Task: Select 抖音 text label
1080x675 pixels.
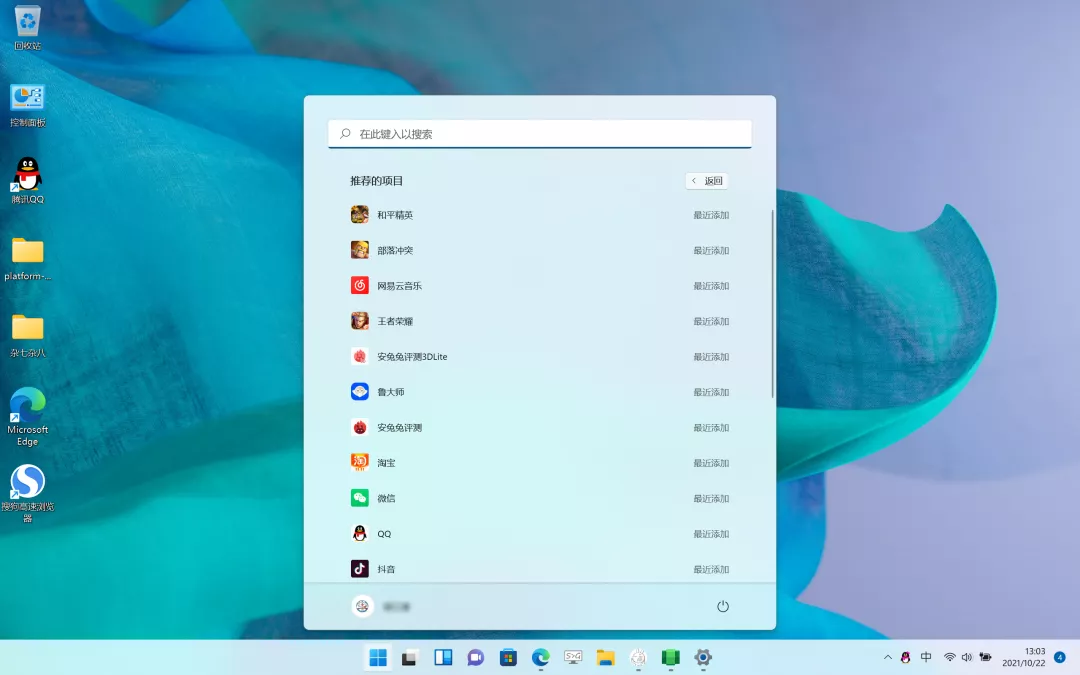Action: [x=386, y=569]
